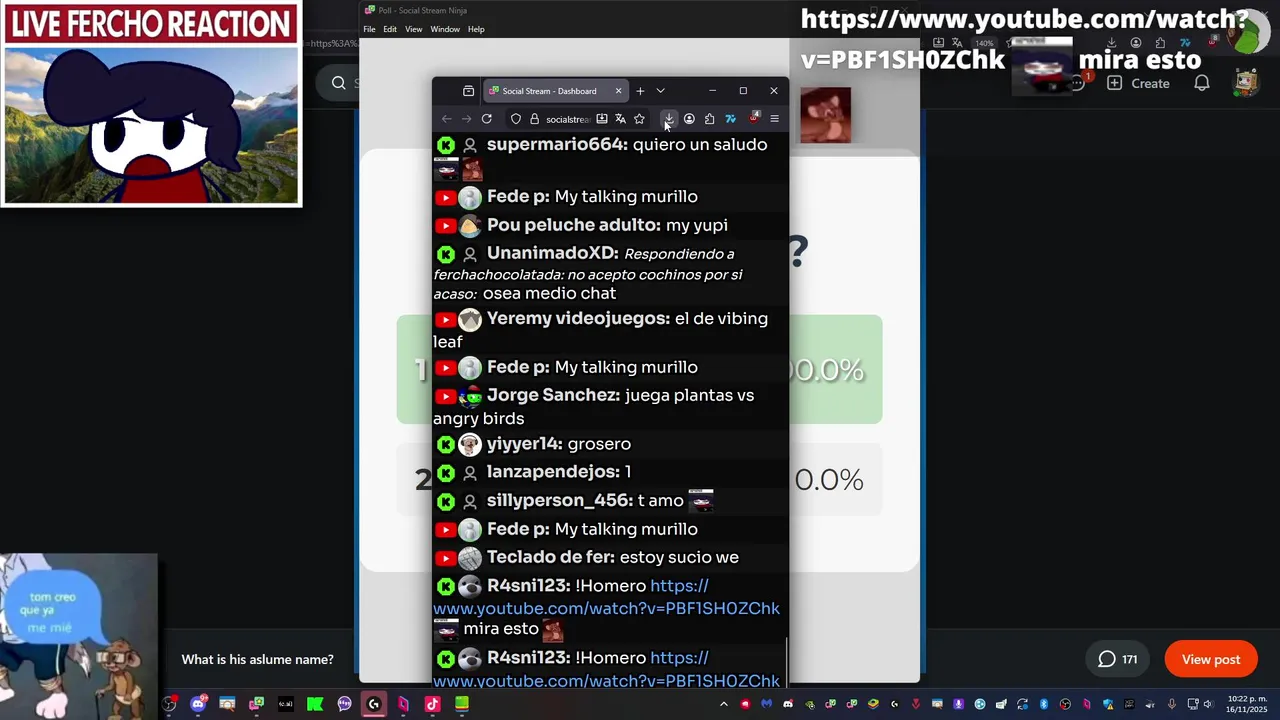Click UnanimadoXD username in chat
Screen dimensions: 1280x720
pos(552,254)
